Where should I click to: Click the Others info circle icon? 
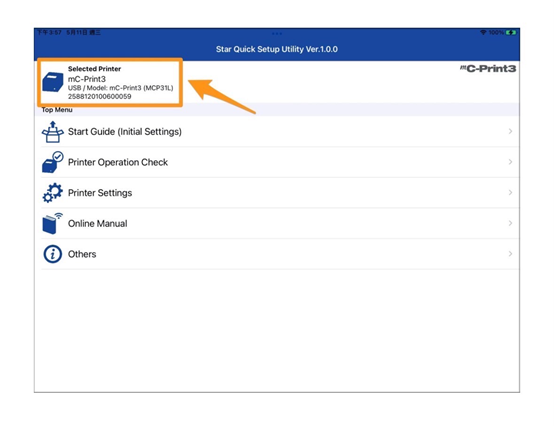coord(53,254)
